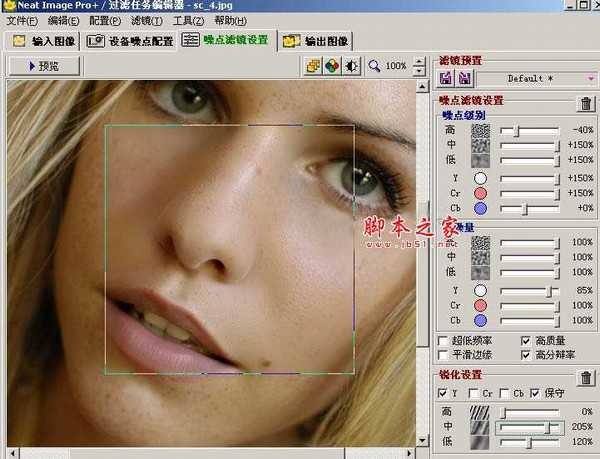Click the brightness contrast icon

pos(351,66)
